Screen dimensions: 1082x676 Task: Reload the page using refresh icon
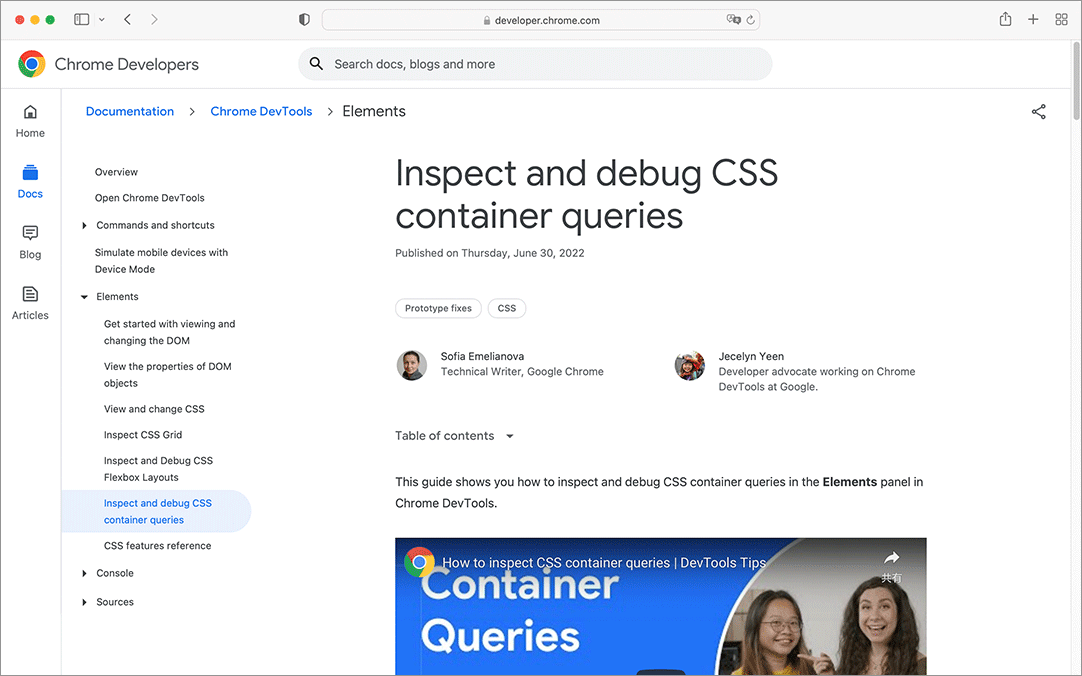click(750, 20)
